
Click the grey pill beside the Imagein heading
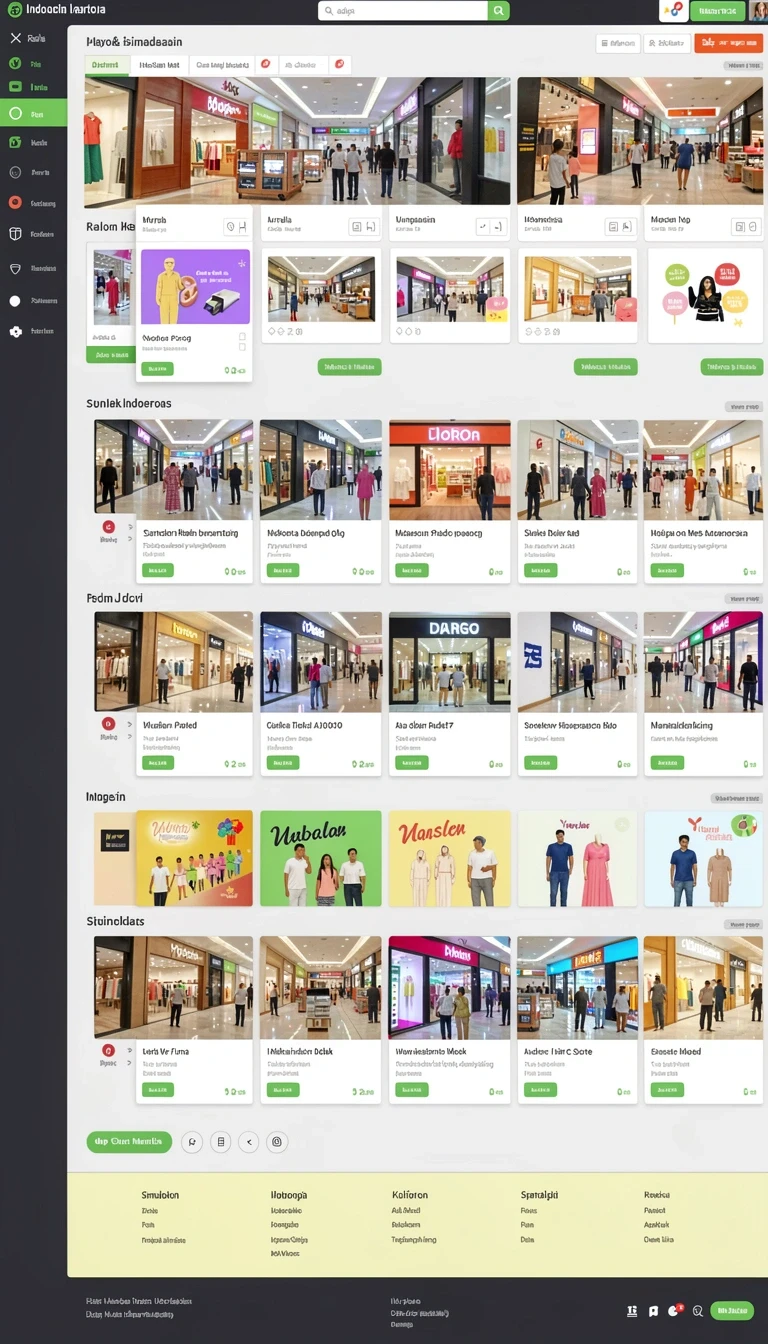coord(737,799)
